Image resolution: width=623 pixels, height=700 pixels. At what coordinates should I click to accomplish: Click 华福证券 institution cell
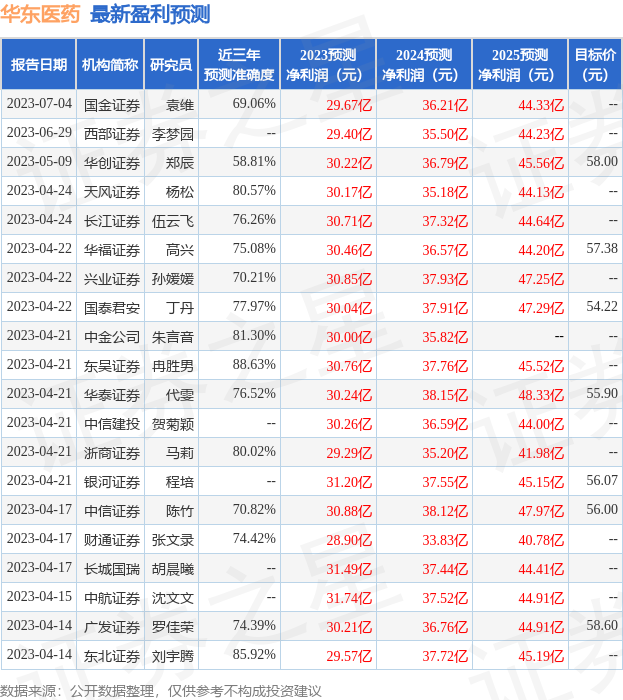[112, 250]
